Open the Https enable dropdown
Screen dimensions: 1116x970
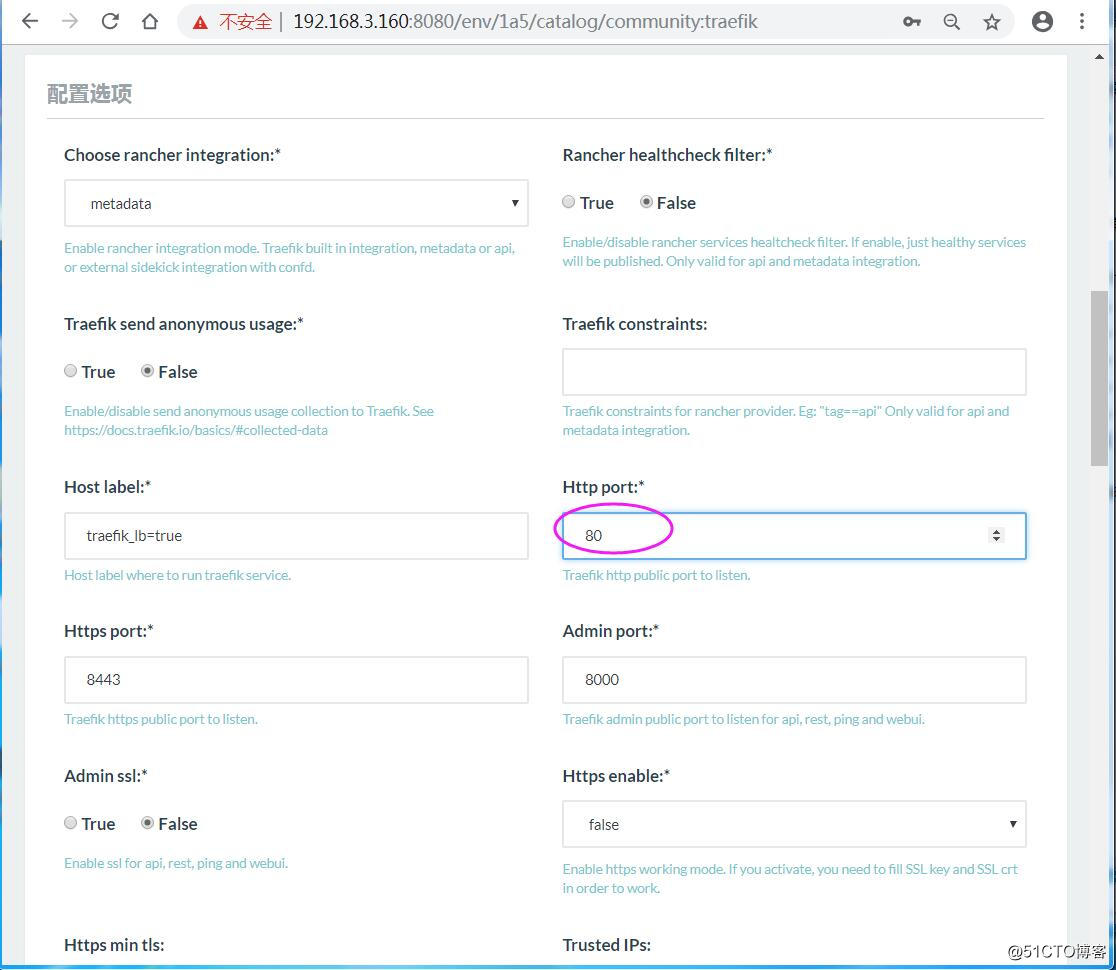point(794,824)
